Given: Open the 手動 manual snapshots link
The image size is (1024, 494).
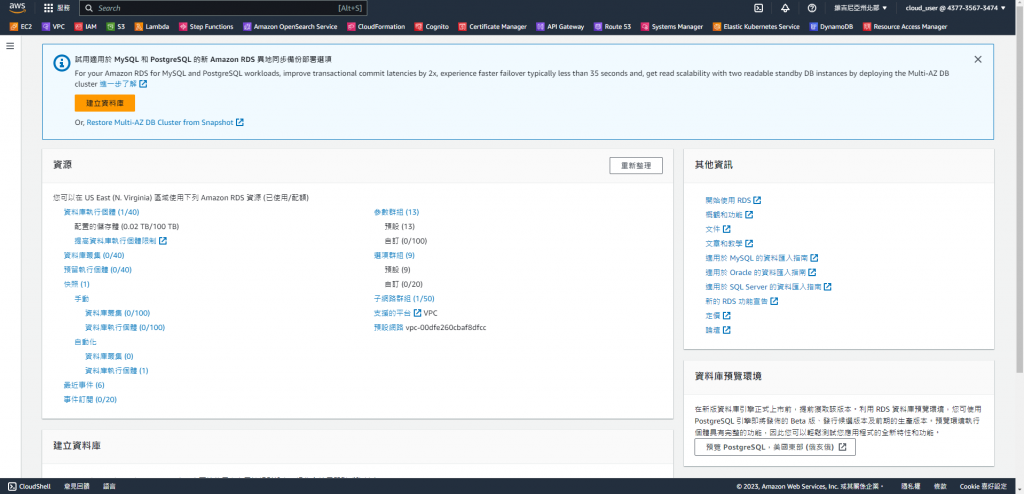Looking at the screenshot, I should pos(82,298).
